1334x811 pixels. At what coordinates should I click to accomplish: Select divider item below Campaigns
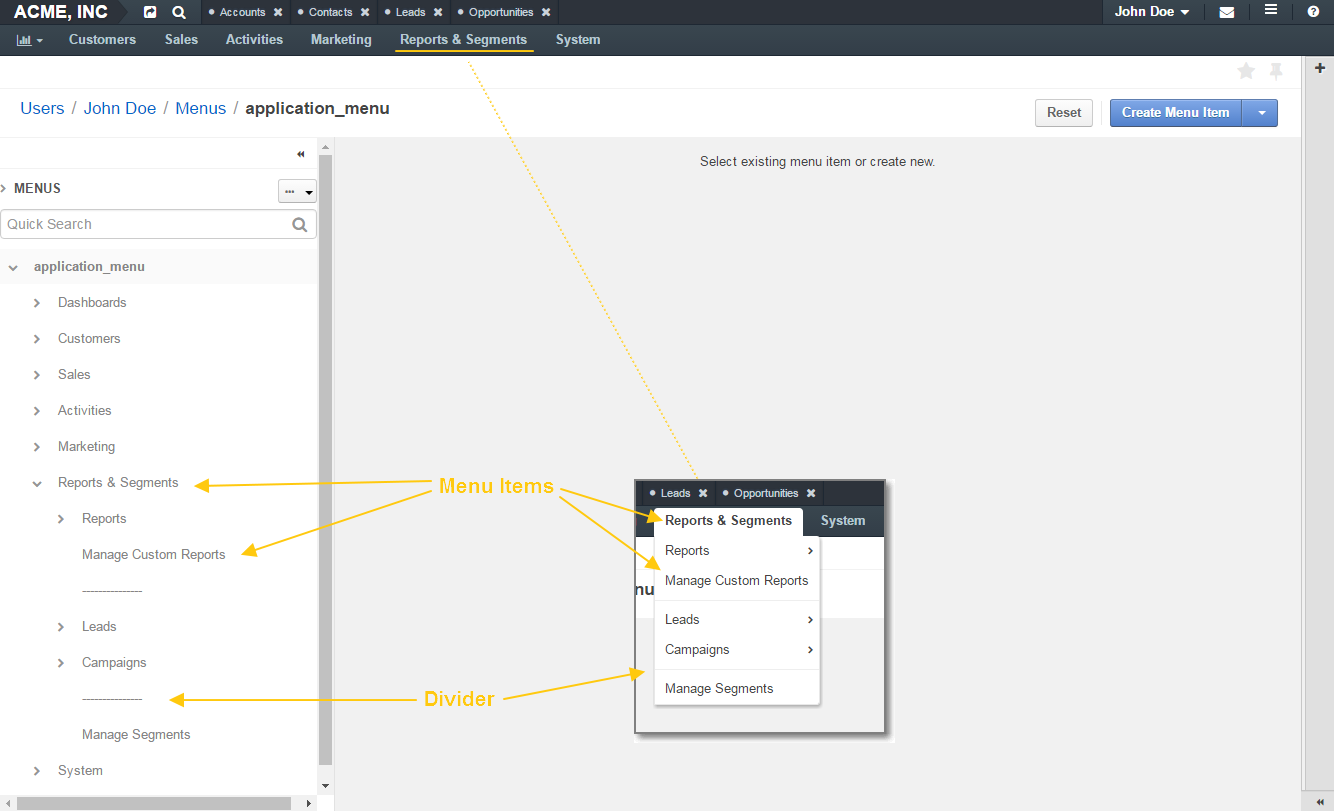[112, 699]
